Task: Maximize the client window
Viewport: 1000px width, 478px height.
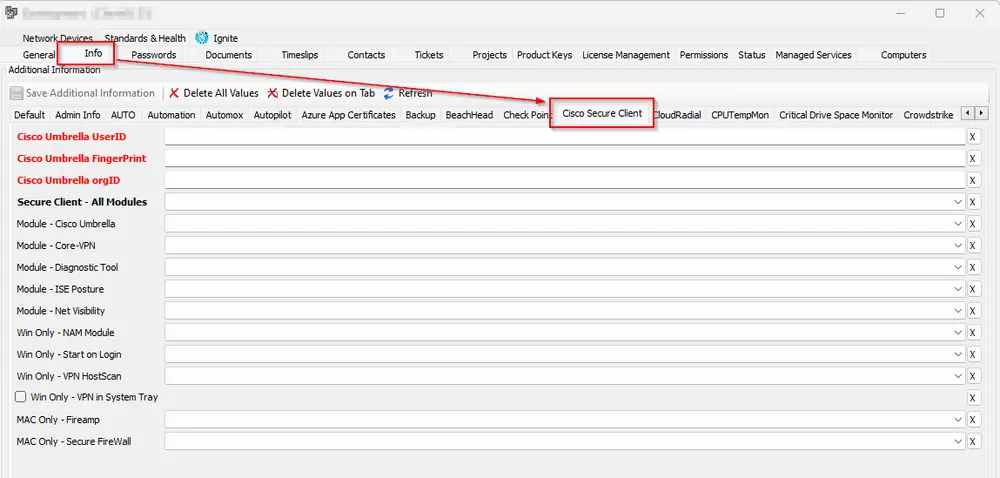Action: pyautogui.click(x=939, y=13)
